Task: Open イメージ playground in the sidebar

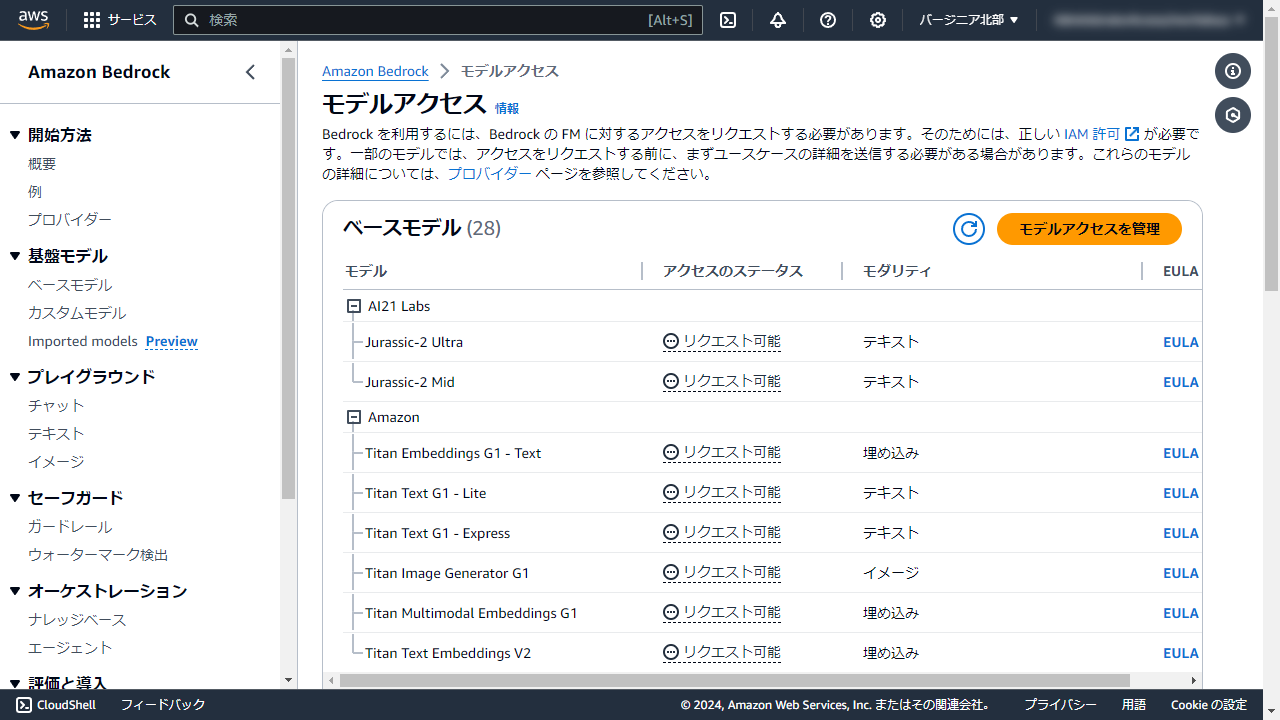Action: tap(56, 461)
